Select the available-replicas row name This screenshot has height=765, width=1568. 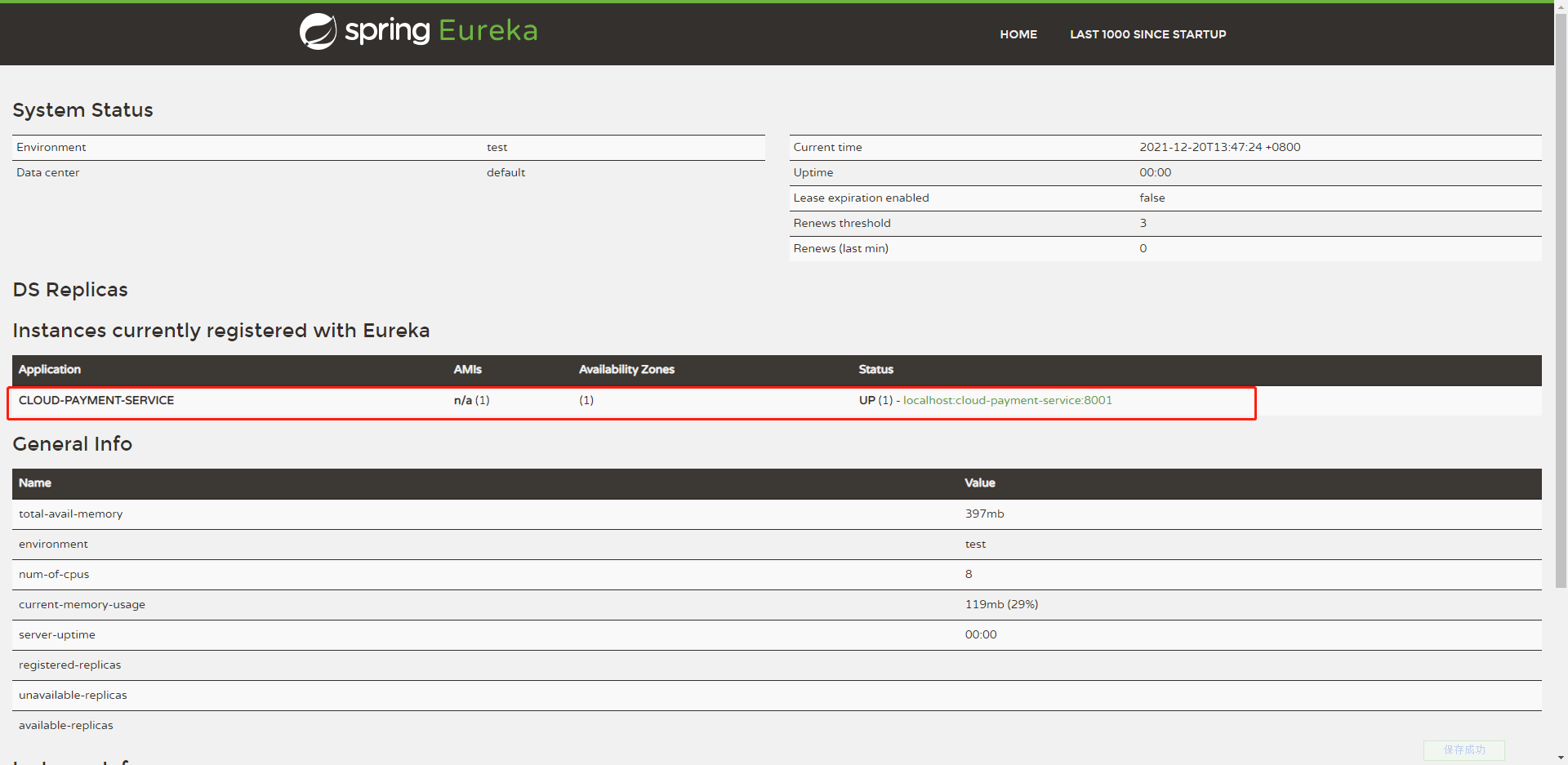tap(66, 725)
